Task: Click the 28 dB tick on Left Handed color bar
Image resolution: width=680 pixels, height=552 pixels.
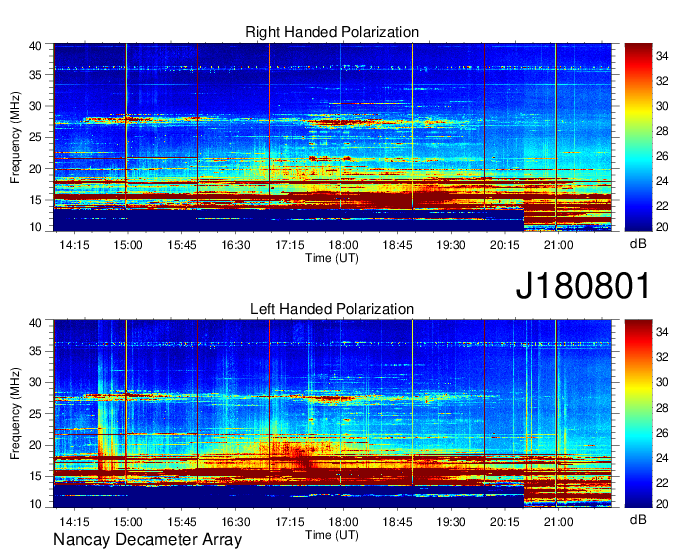Action: (x=662, y=408)
